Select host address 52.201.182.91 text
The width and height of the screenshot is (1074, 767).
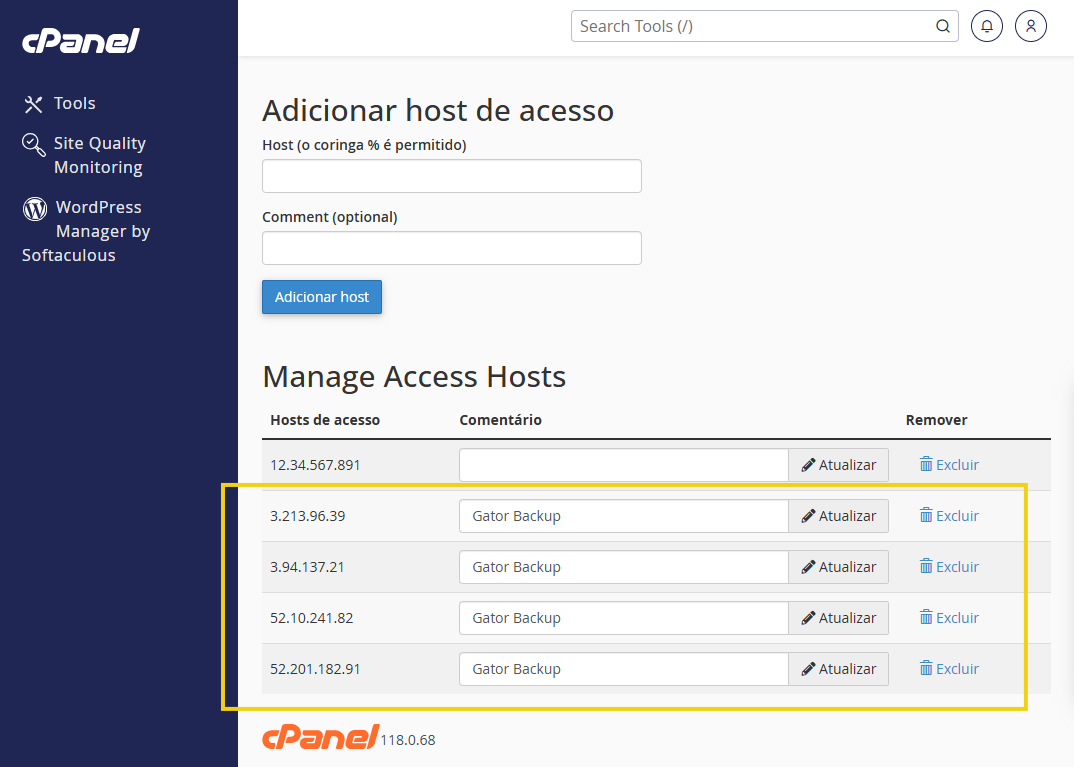click(x=315, y=669)
